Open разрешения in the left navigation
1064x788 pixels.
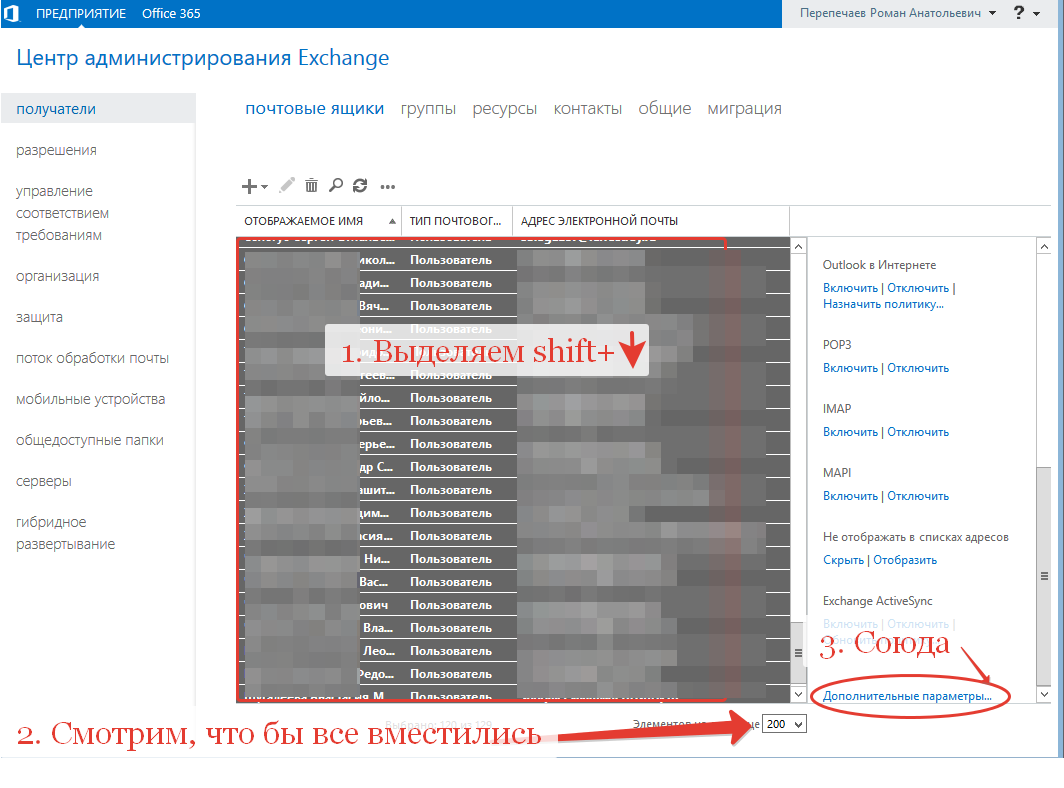56,150
